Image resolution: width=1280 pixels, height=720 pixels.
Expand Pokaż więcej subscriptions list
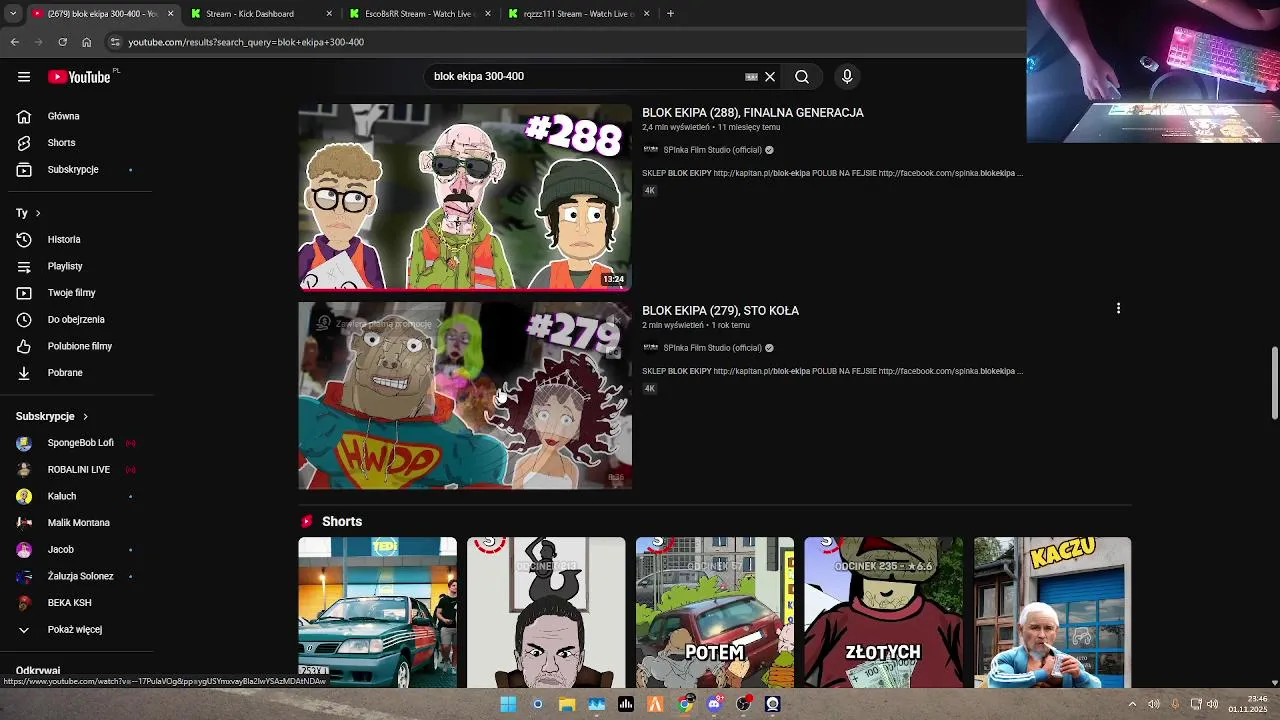pos(76,629)
